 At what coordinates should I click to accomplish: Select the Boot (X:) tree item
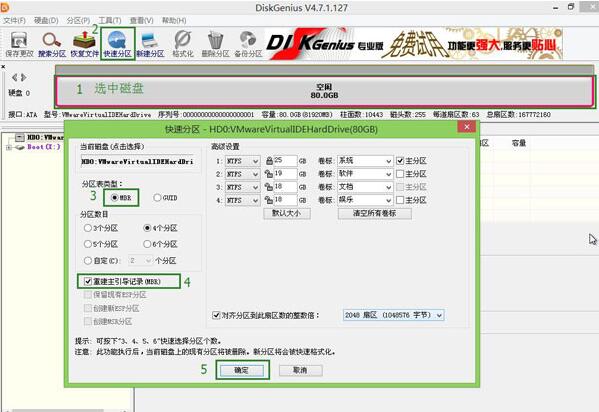(x=43, y=147)
